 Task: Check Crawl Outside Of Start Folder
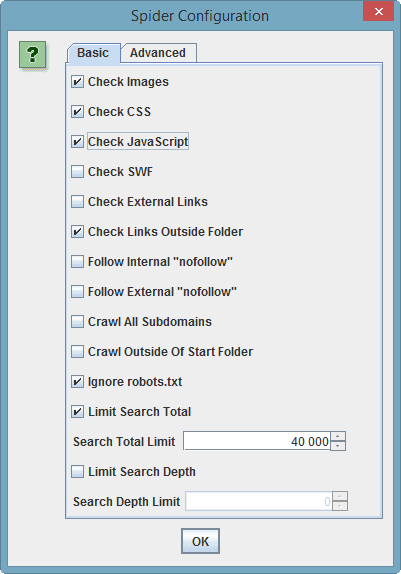77,352
